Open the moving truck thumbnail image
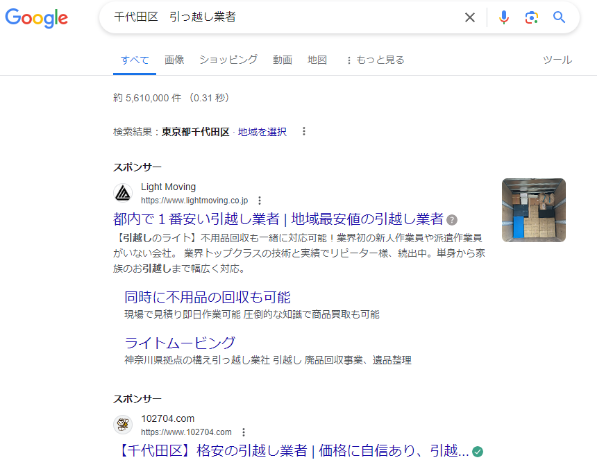 (x=534, y=210)
